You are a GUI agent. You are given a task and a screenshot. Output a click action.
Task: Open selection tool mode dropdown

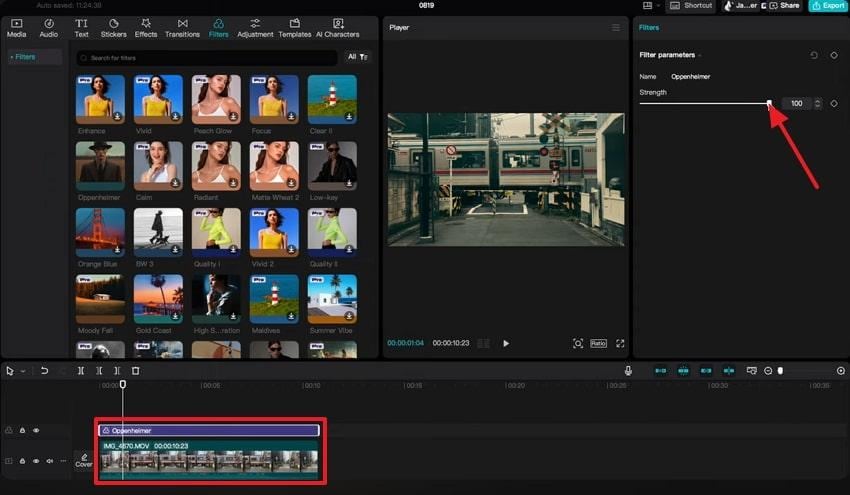pos(23,371)
